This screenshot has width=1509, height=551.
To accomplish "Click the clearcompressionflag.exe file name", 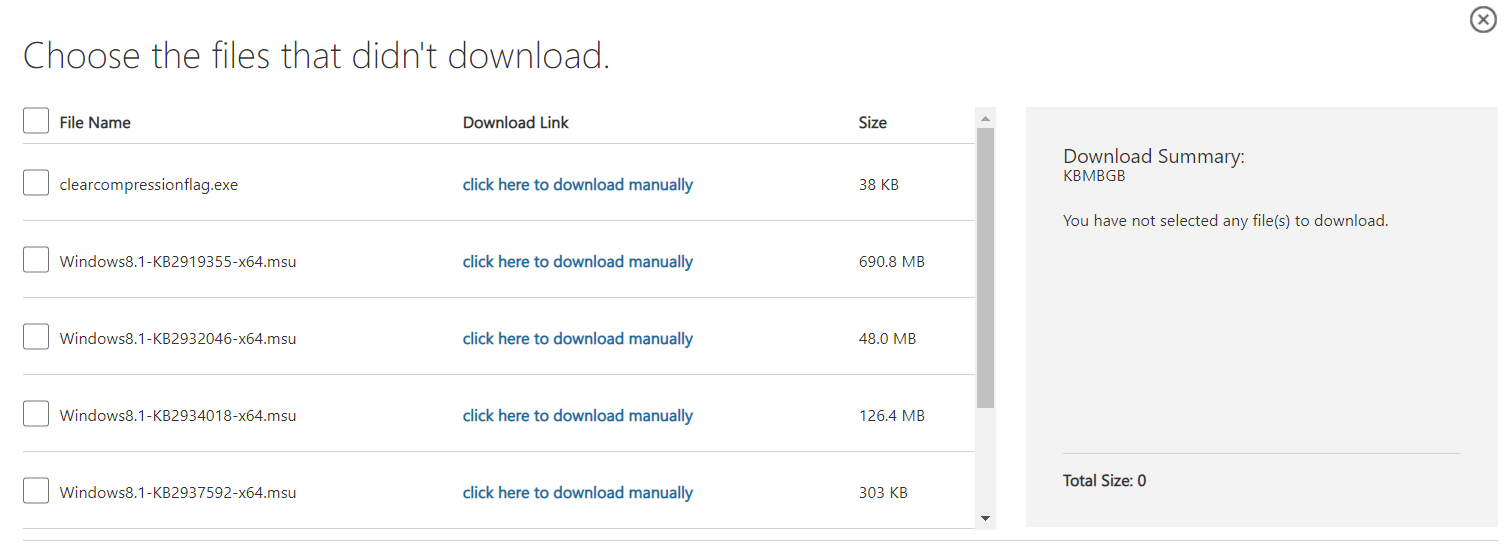I will click(x=149, y=185).
